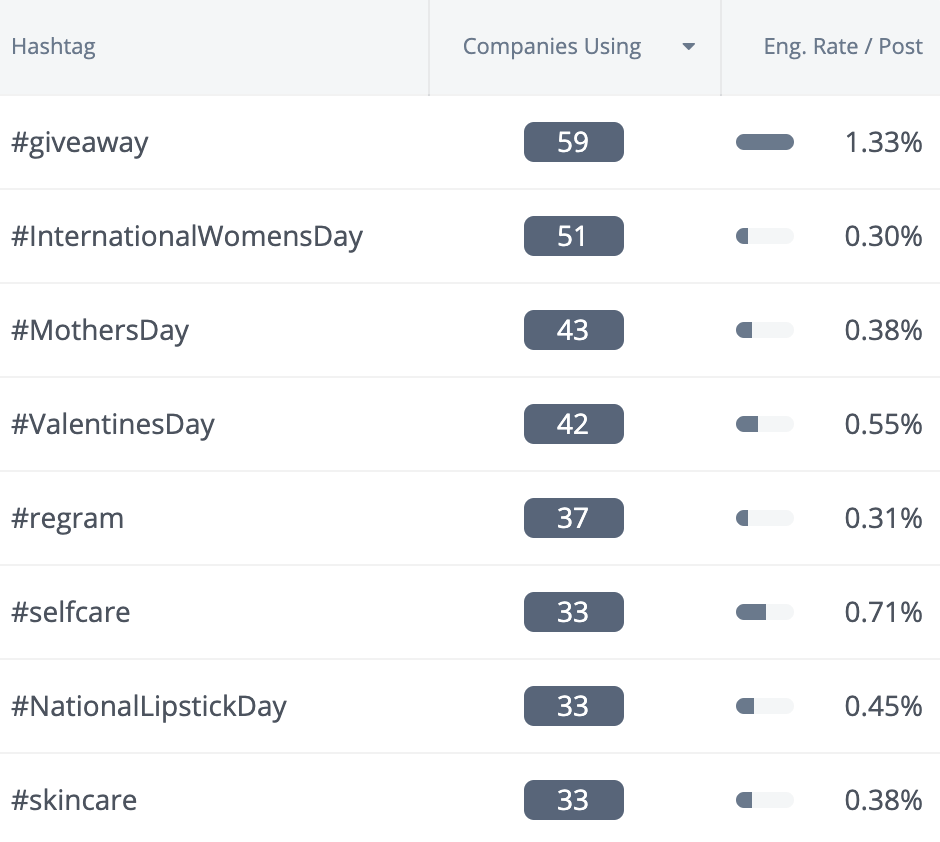Open the #selfcare hashtag
This screenshot has width=940, height=842.
tap(71, 612)
